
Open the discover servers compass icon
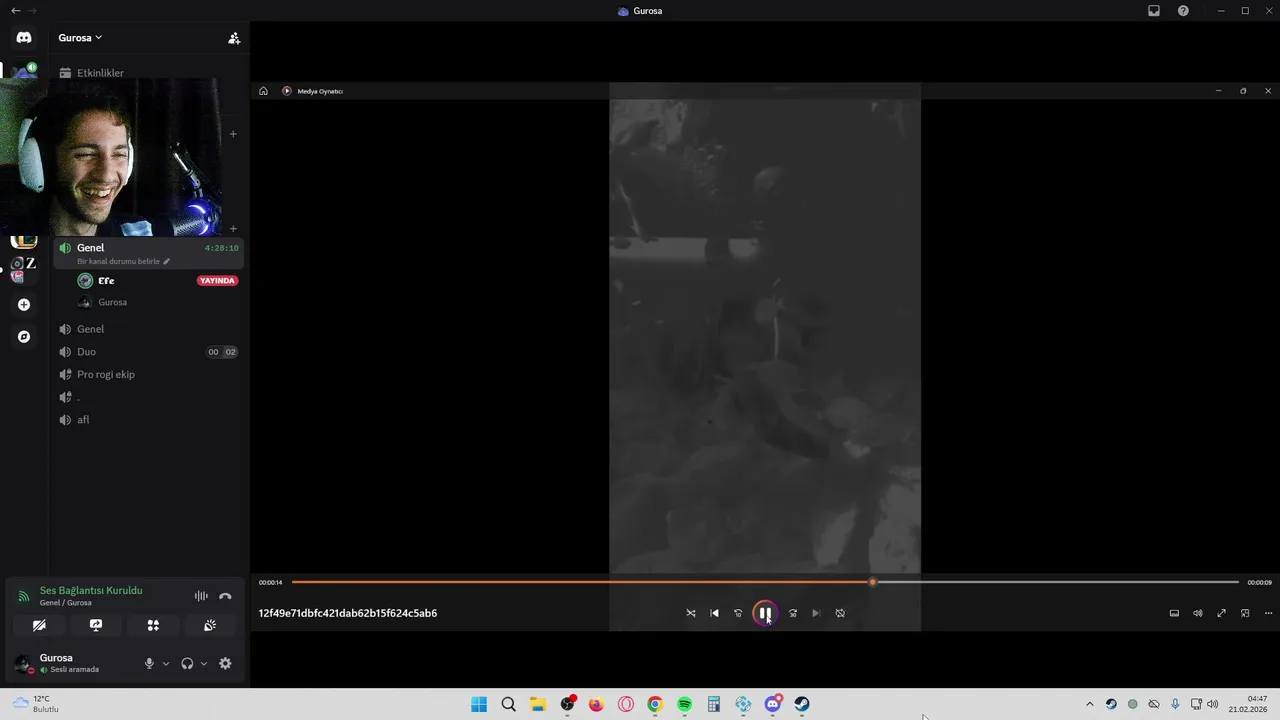click(x=24, y=337)
